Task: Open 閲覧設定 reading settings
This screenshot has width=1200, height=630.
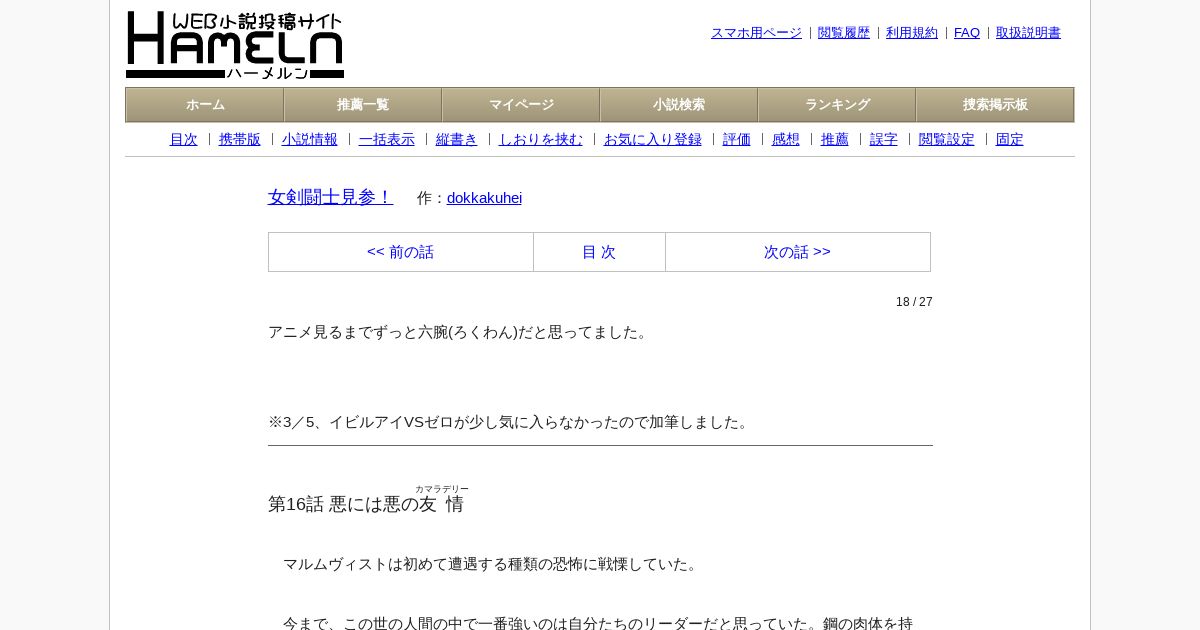Action: pos(947,140)
